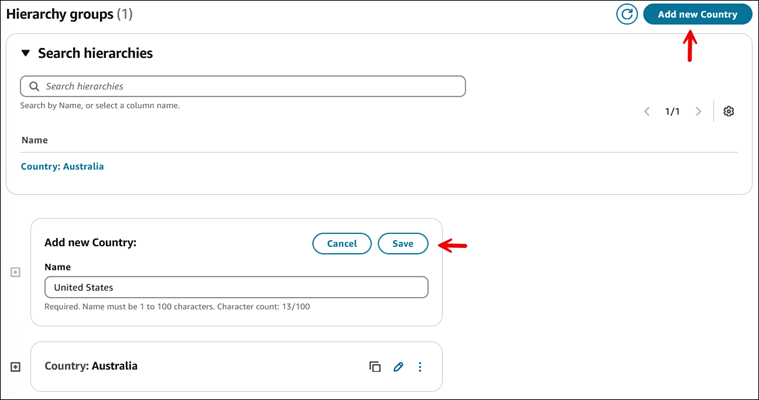Viewport: 759px width, 400px height.
Task: Click the duplicate icon for Country: Australia
Action: (375, 367)
